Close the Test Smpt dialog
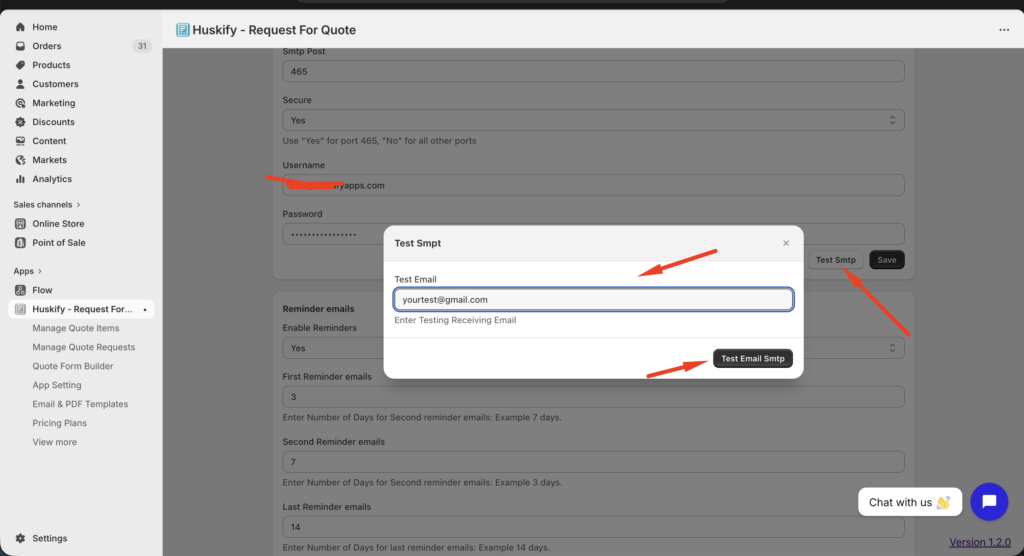Screen dimensions: 1024x556 786,243
